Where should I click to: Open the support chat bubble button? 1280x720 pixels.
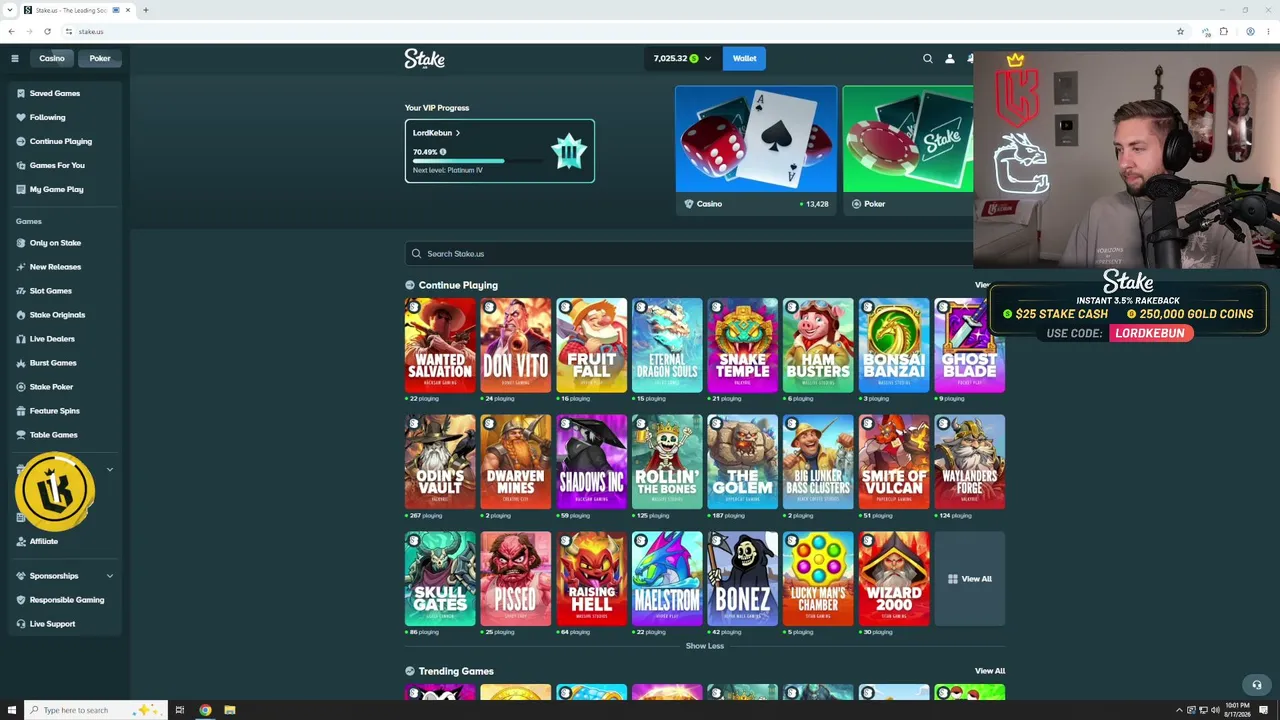click(1257, 685)
